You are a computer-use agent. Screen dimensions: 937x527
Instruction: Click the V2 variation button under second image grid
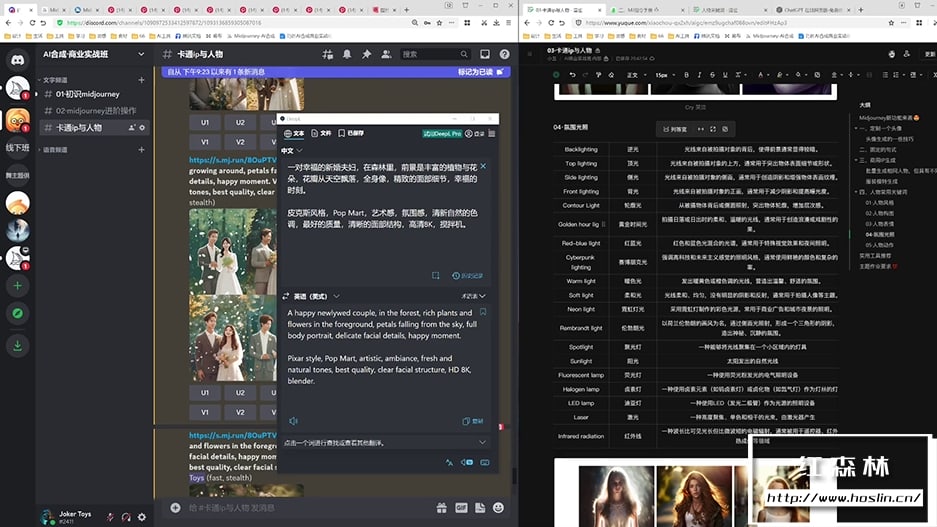click(x=240, y=412)
